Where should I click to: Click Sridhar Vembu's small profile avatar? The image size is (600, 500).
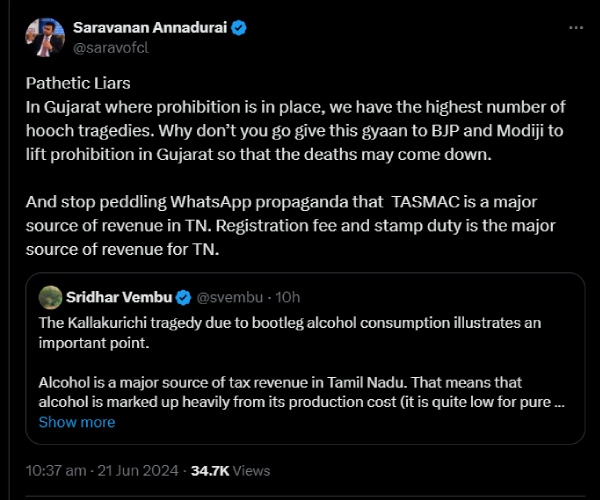pos(50,297)
